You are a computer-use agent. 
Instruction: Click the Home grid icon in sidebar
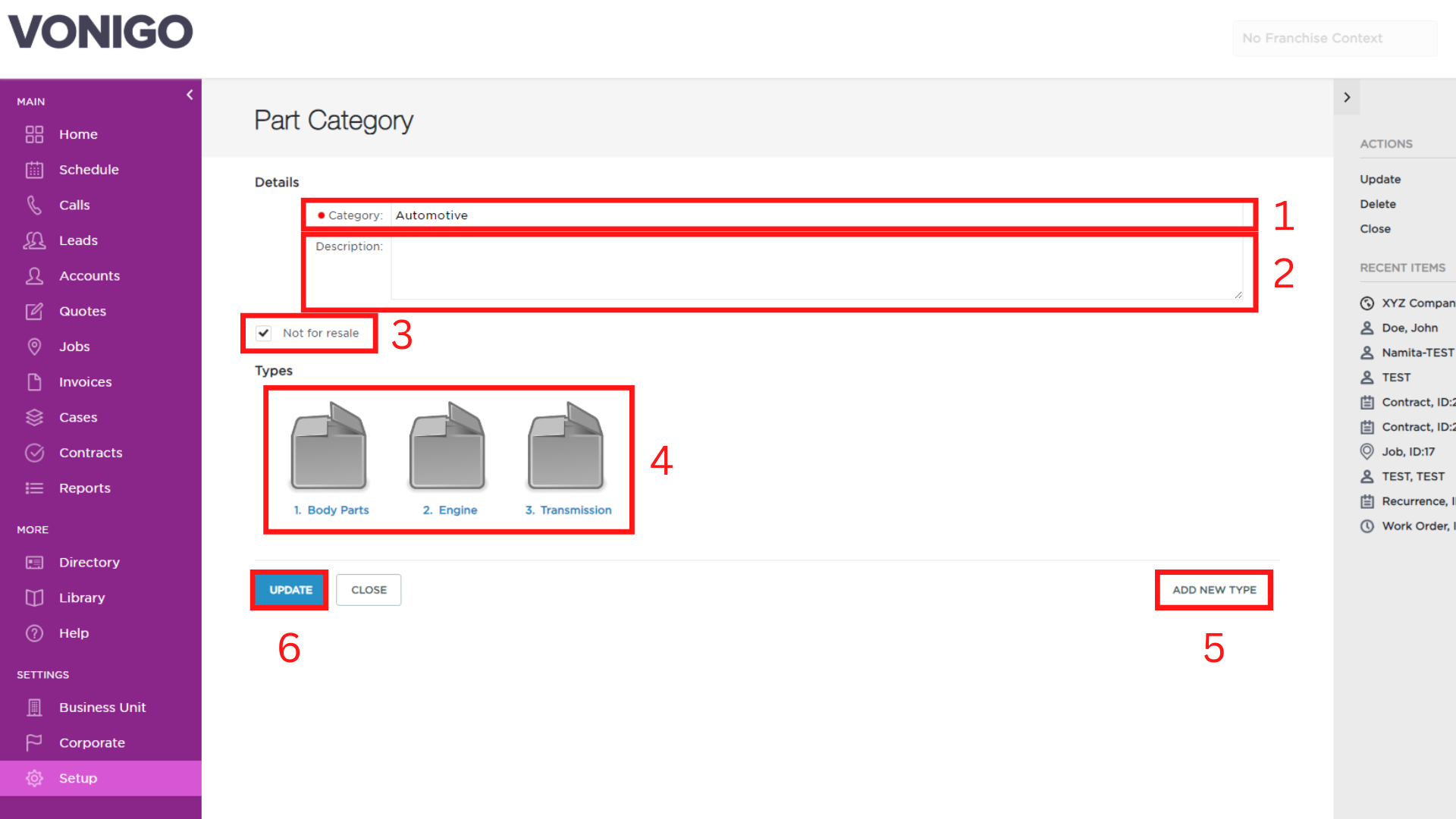(34, 134)
